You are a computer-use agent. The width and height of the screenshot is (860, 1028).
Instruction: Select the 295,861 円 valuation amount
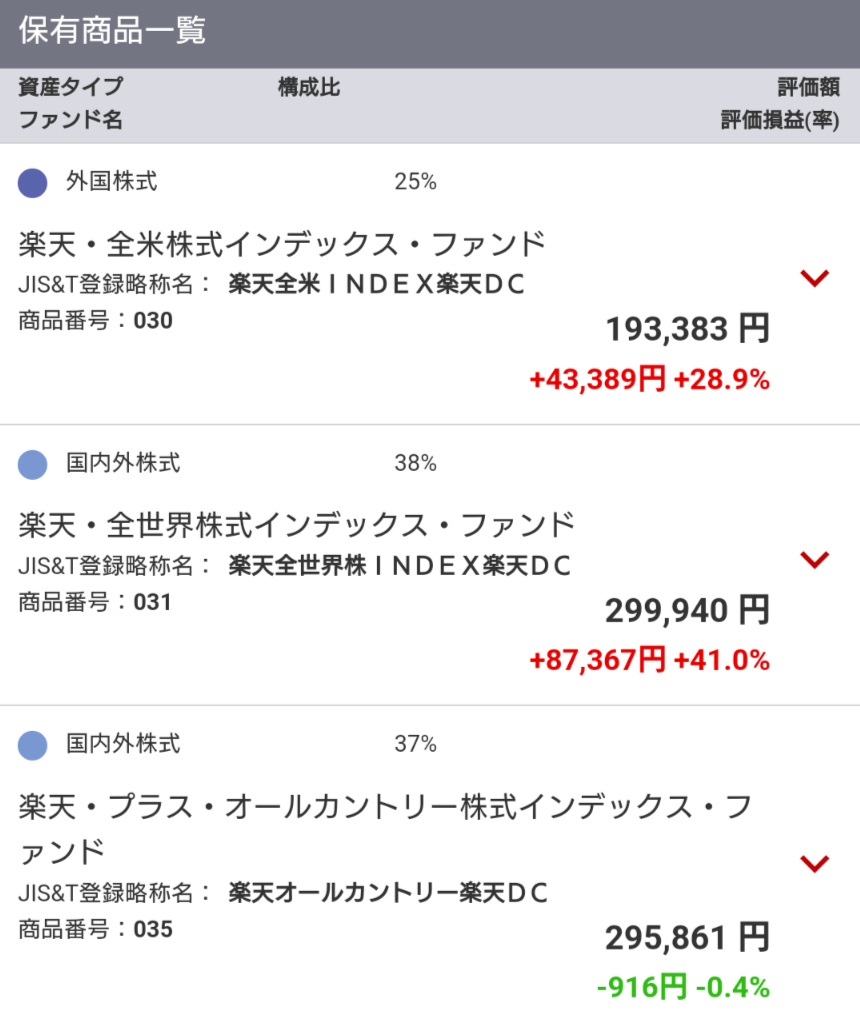pos(687,937)
